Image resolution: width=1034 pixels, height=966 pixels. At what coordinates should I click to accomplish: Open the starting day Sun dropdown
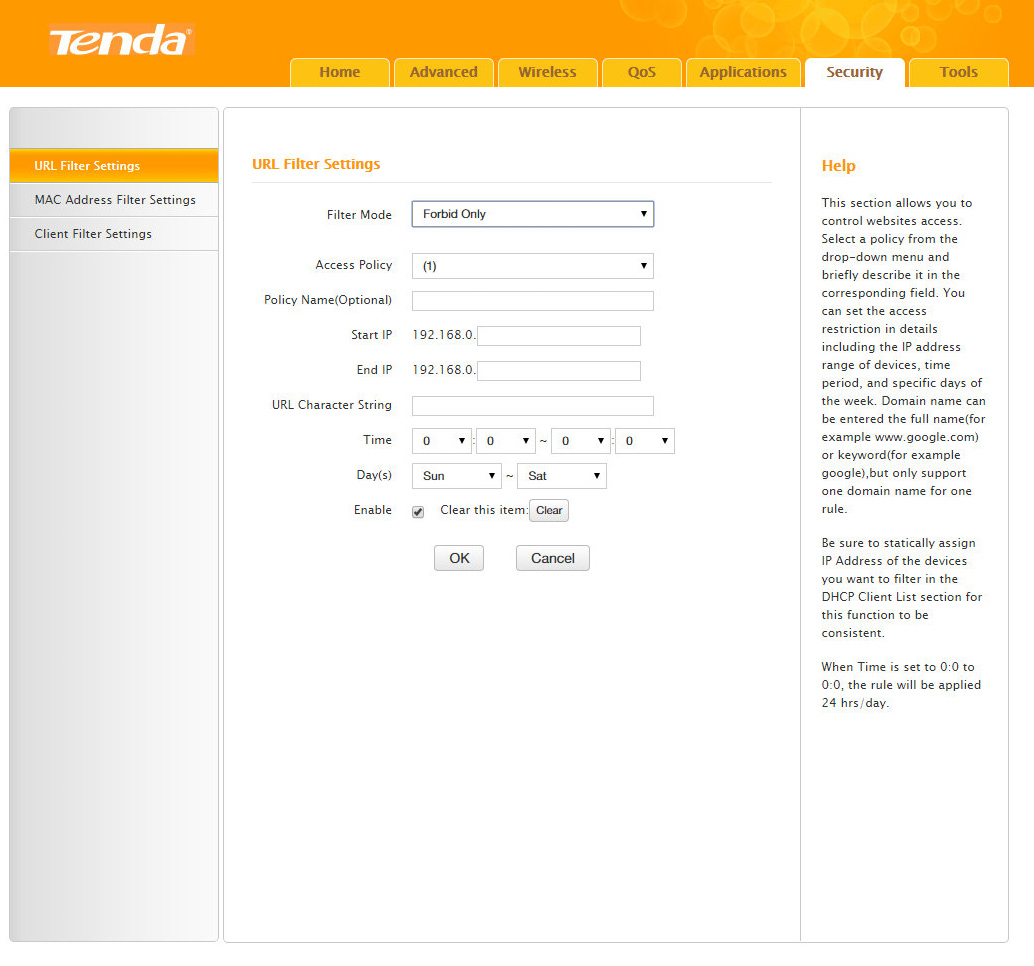coord(457,475)
